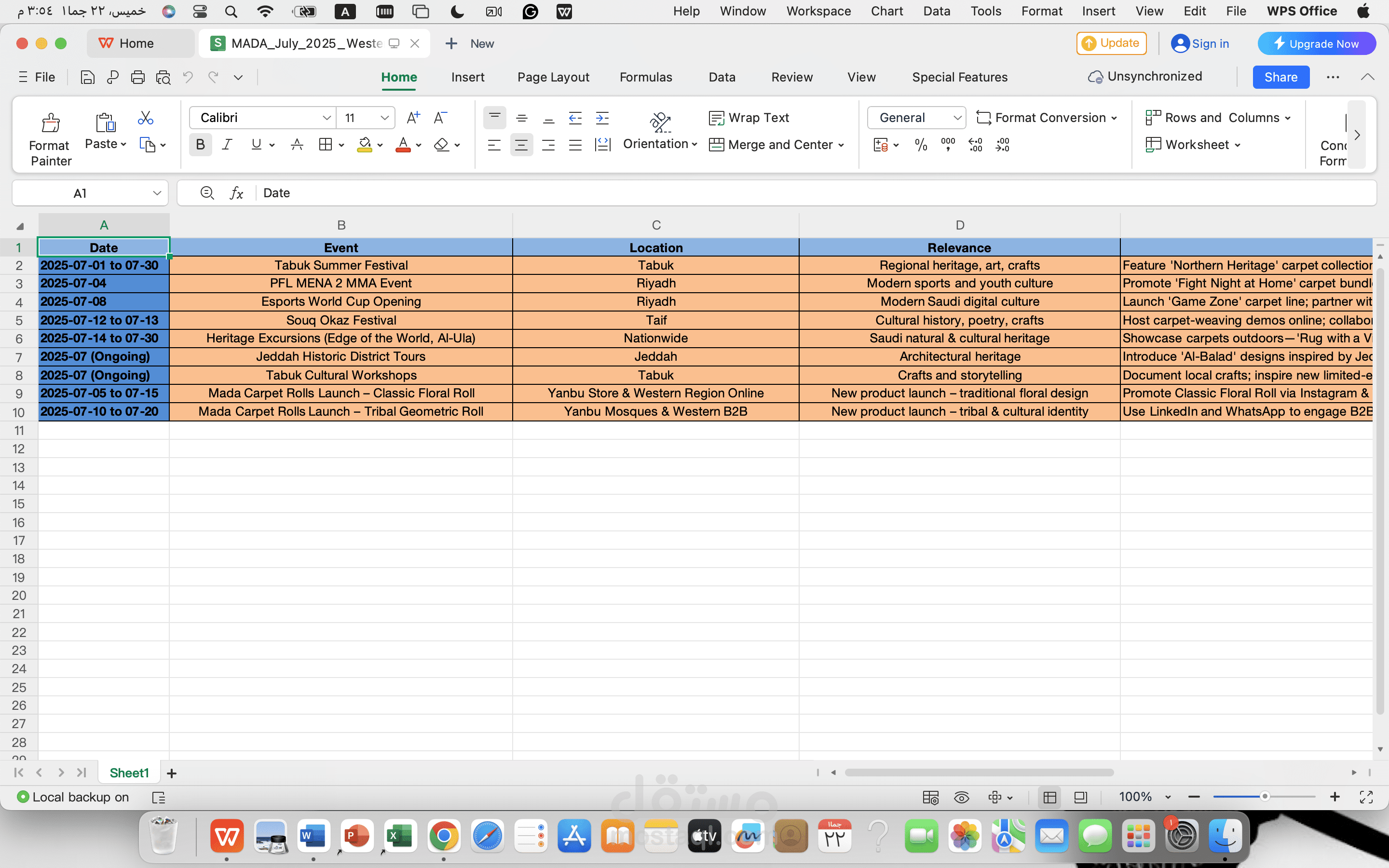Screen dimensions: 1389x868
Task: Toggle top vertical alignment
Action: point(495,118)
